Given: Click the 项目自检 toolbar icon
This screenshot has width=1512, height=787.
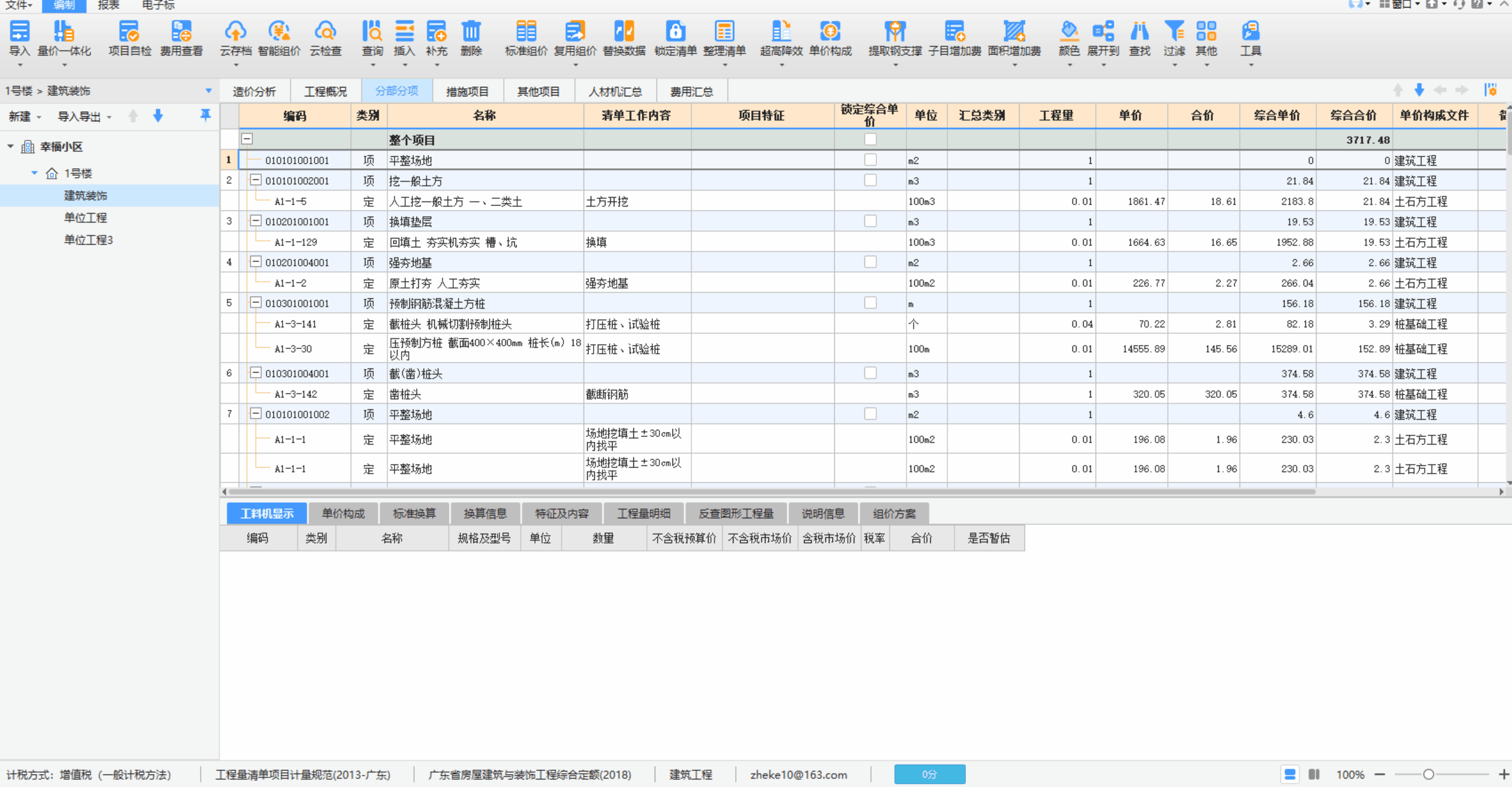Looking at the screenshot, I should (x=129, y=31).
